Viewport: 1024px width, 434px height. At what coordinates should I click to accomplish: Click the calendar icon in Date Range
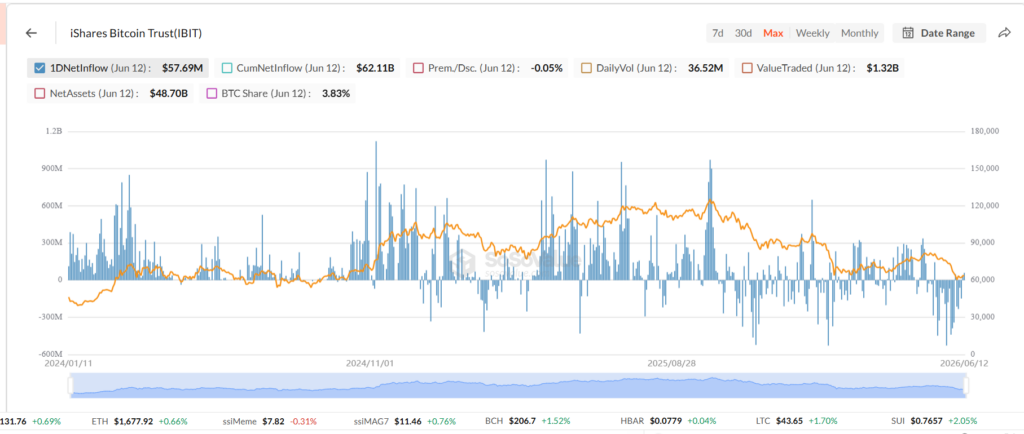908,33
